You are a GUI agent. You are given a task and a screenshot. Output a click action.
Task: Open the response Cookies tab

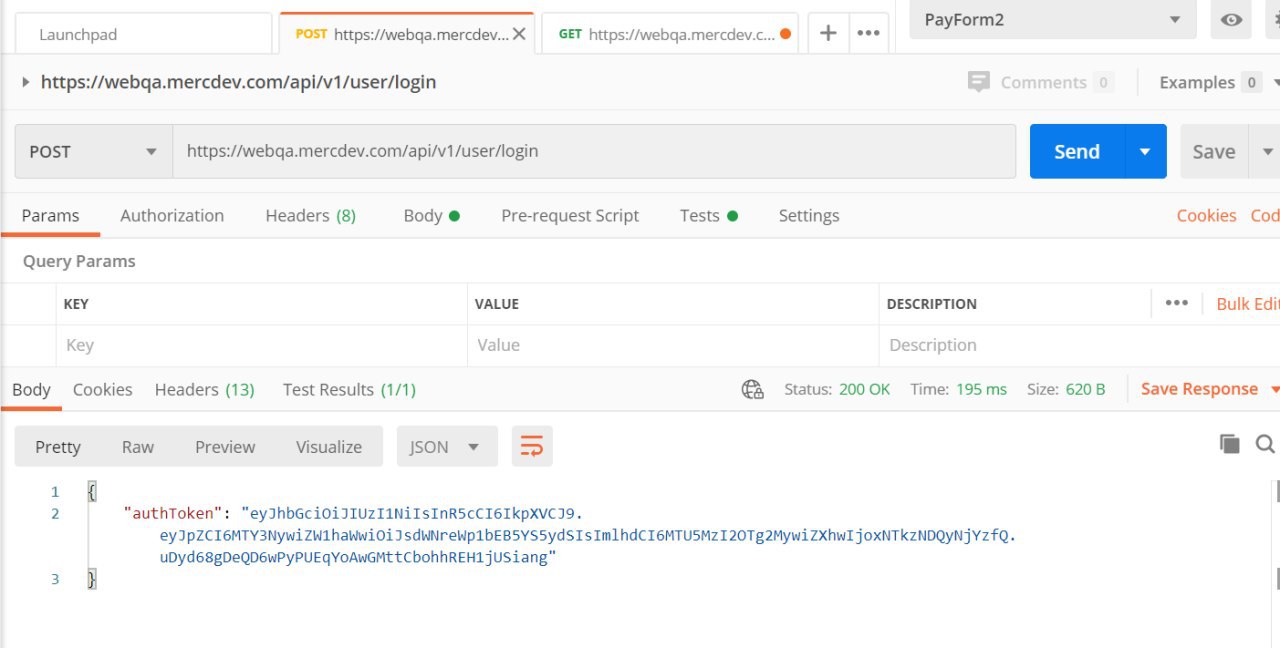pyautogui.click(x=102, y=389)
